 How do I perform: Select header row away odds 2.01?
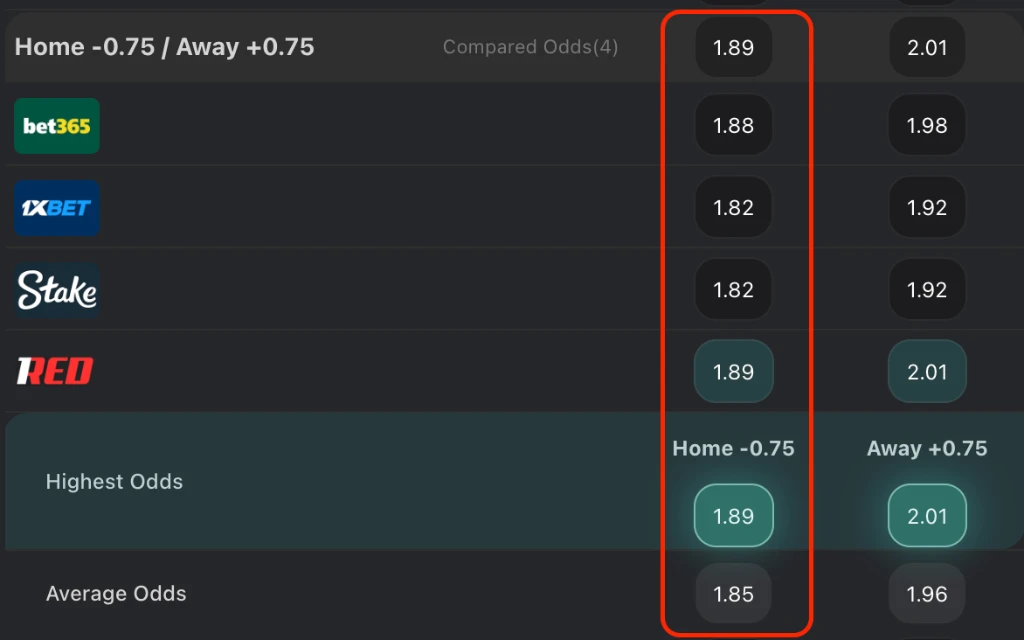pyautogui.click(x=927, y=47)
